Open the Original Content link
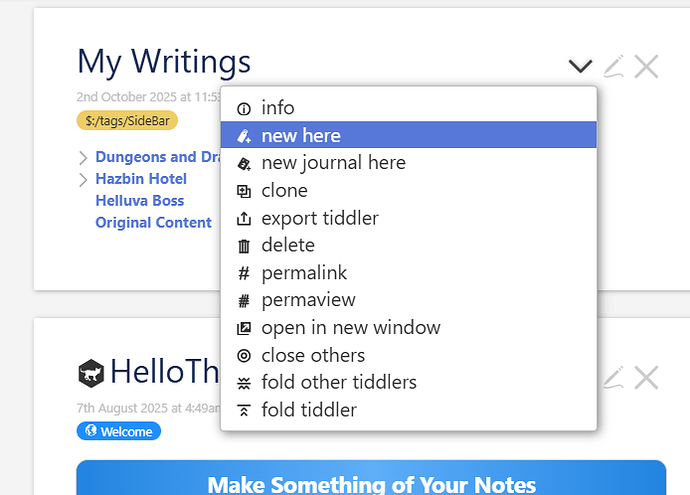 click(153, 223)
